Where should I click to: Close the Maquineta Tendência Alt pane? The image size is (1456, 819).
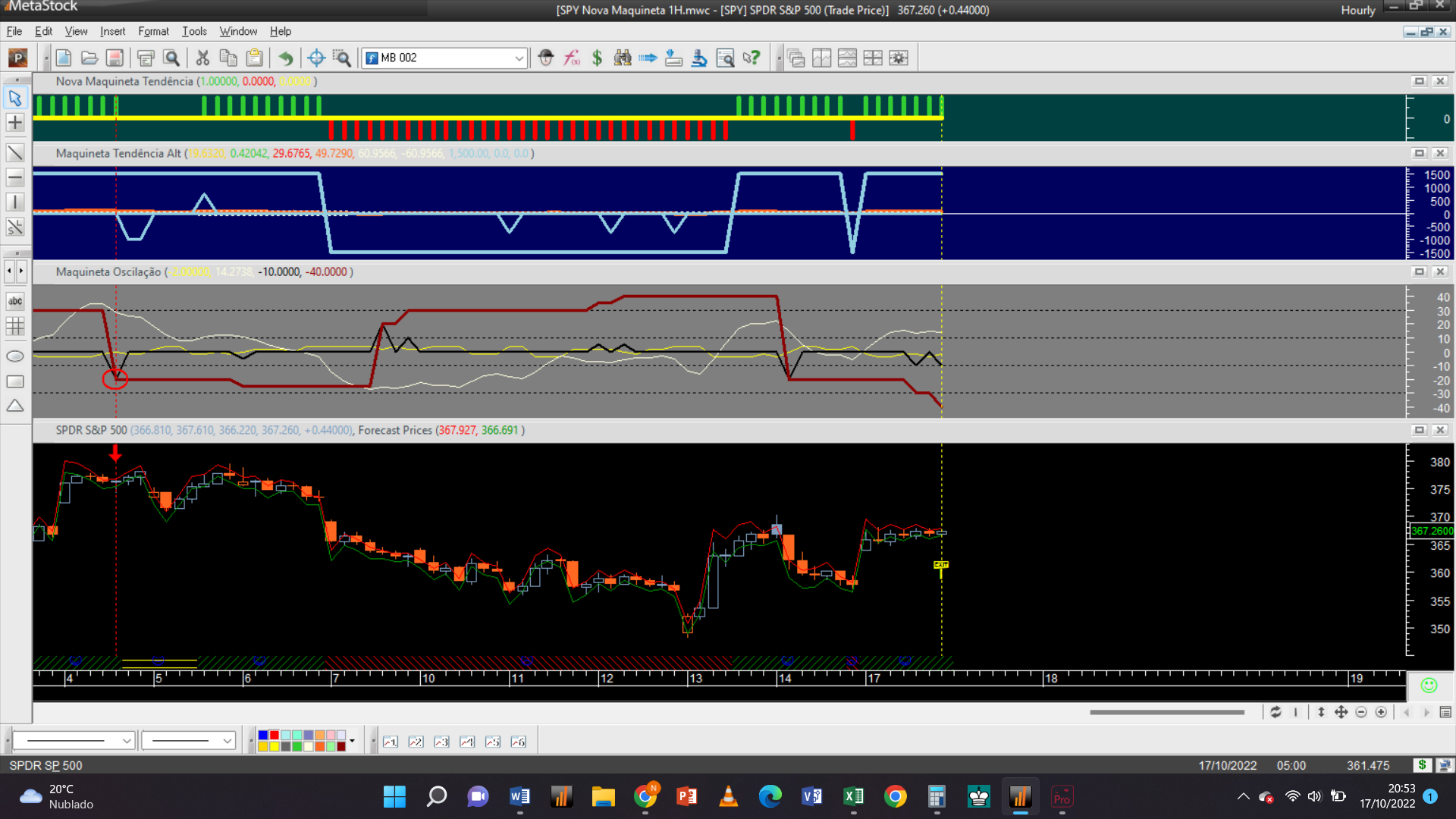click(1440, 153)
